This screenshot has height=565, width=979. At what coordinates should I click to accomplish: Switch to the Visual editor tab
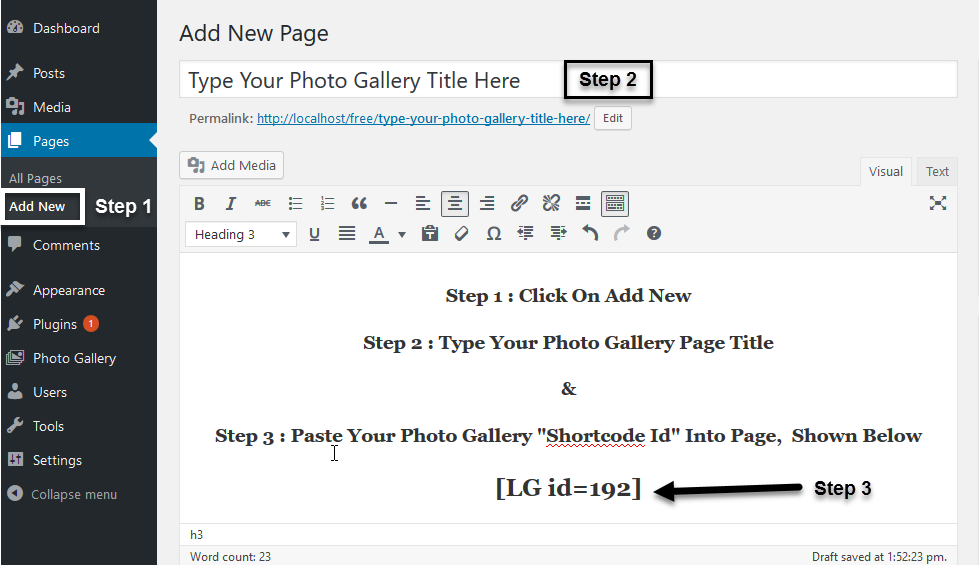(885, 172)
